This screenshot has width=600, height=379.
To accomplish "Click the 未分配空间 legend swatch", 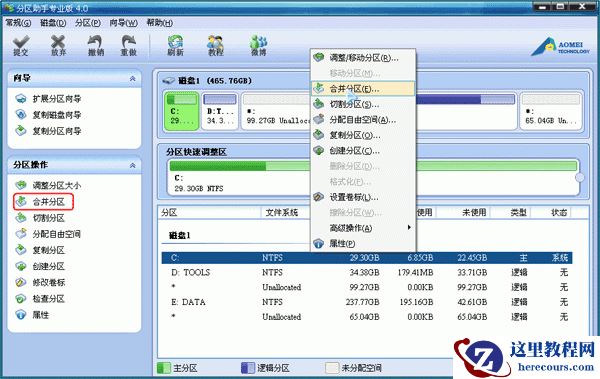I will pyautogui.click(x=331, y=368).
